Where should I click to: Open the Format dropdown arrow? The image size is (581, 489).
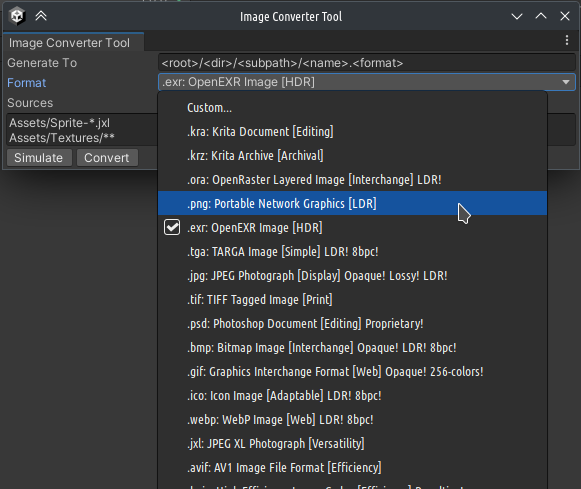pos(565,82)
